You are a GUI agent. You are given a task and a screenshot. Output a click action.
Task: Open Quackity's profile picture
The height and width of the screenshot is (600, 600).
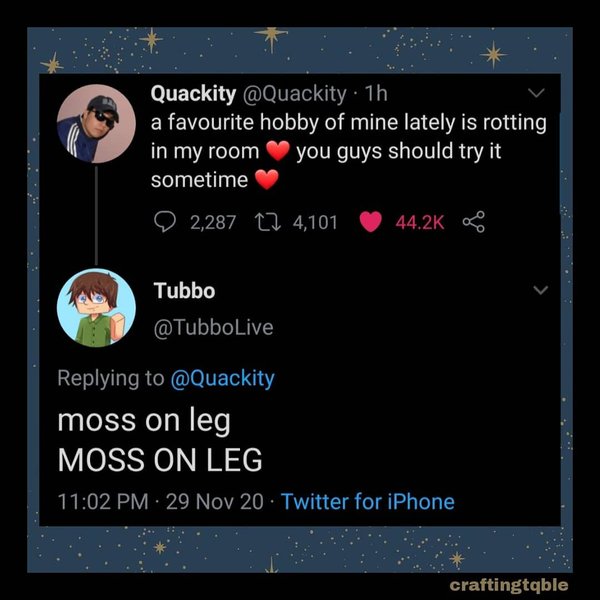96,124
